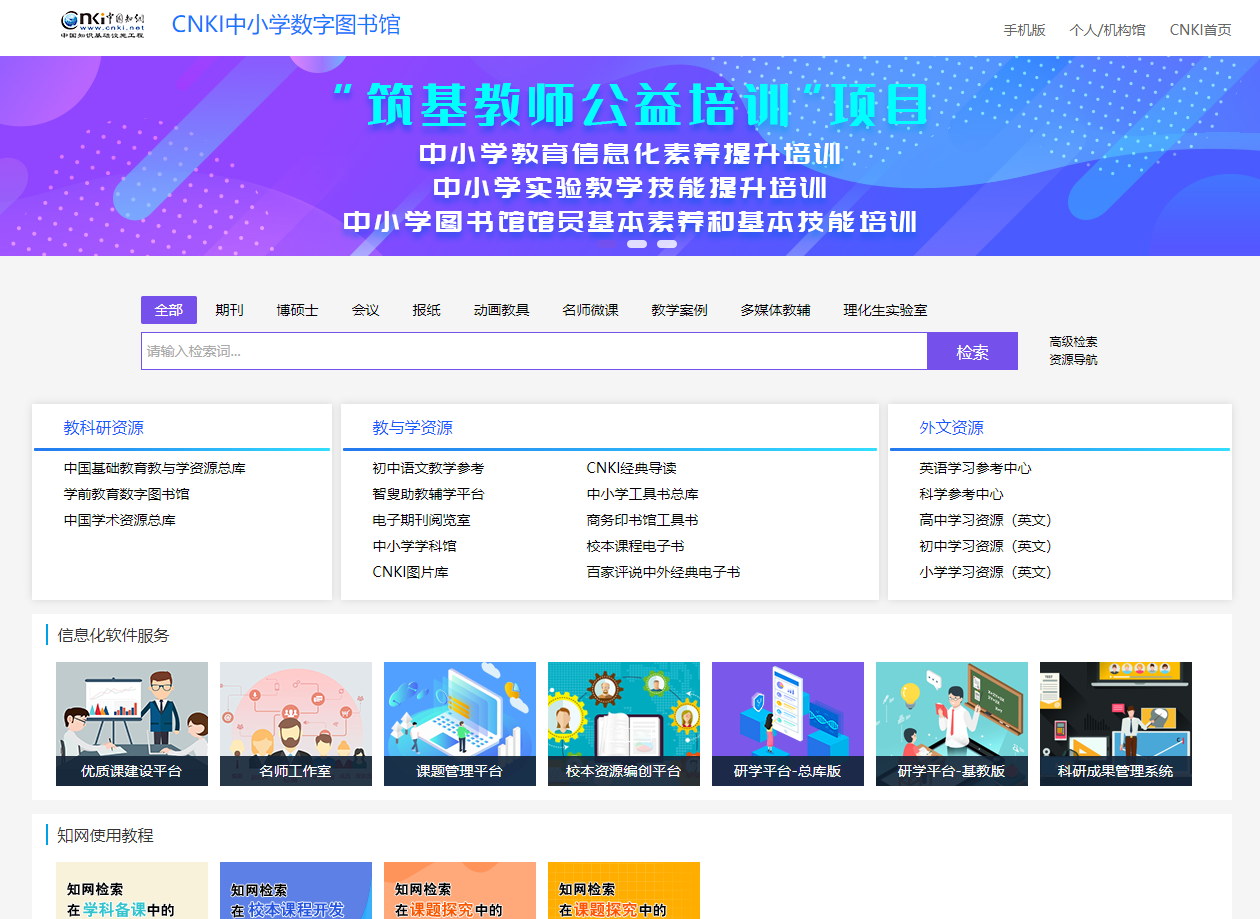Screen dimensions: 1260x919
Task: Open 英语学习参考中心
Action: point(975,468)
